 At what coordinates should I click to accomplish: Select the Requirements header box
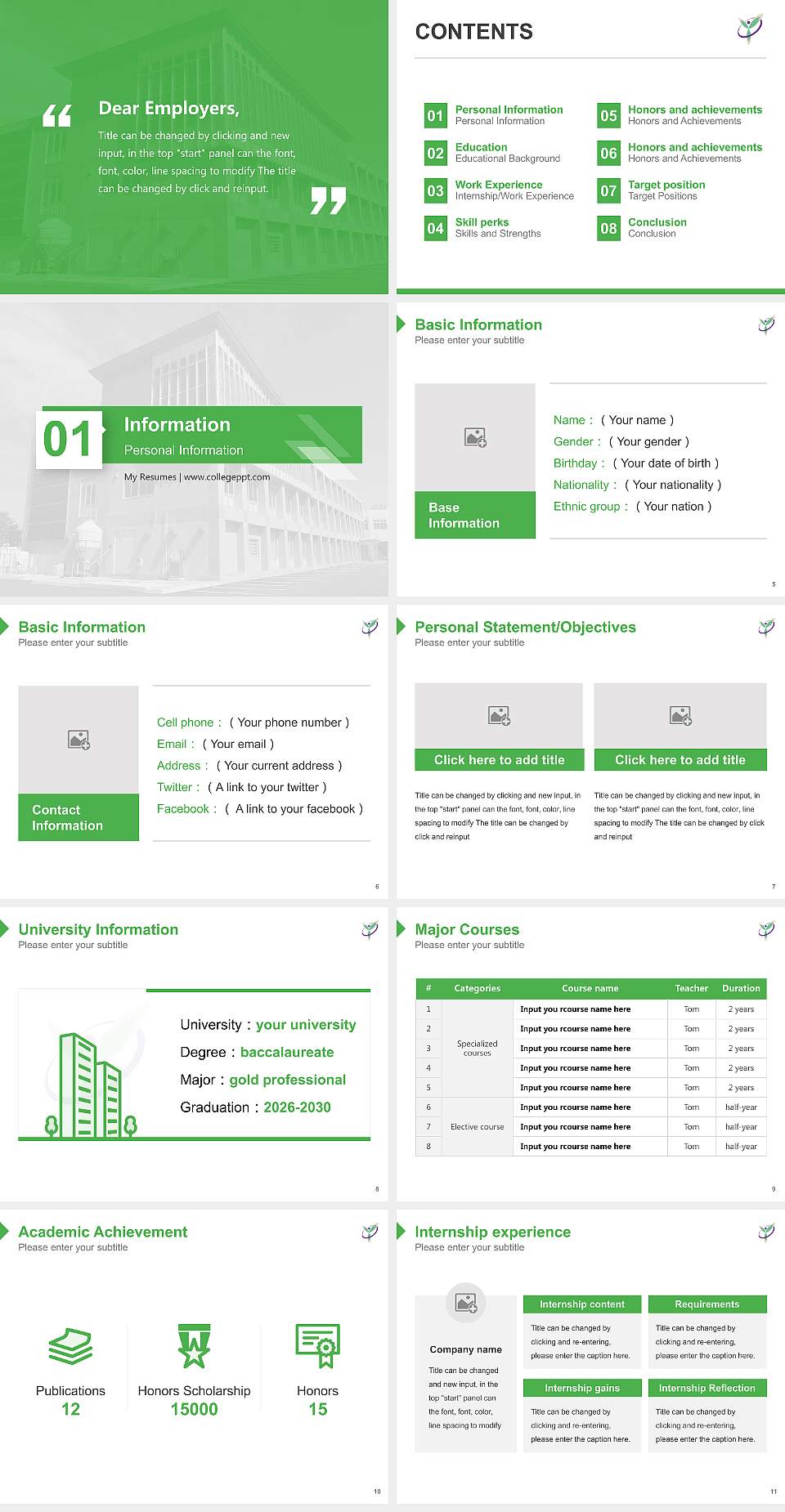coord(707,1304)
